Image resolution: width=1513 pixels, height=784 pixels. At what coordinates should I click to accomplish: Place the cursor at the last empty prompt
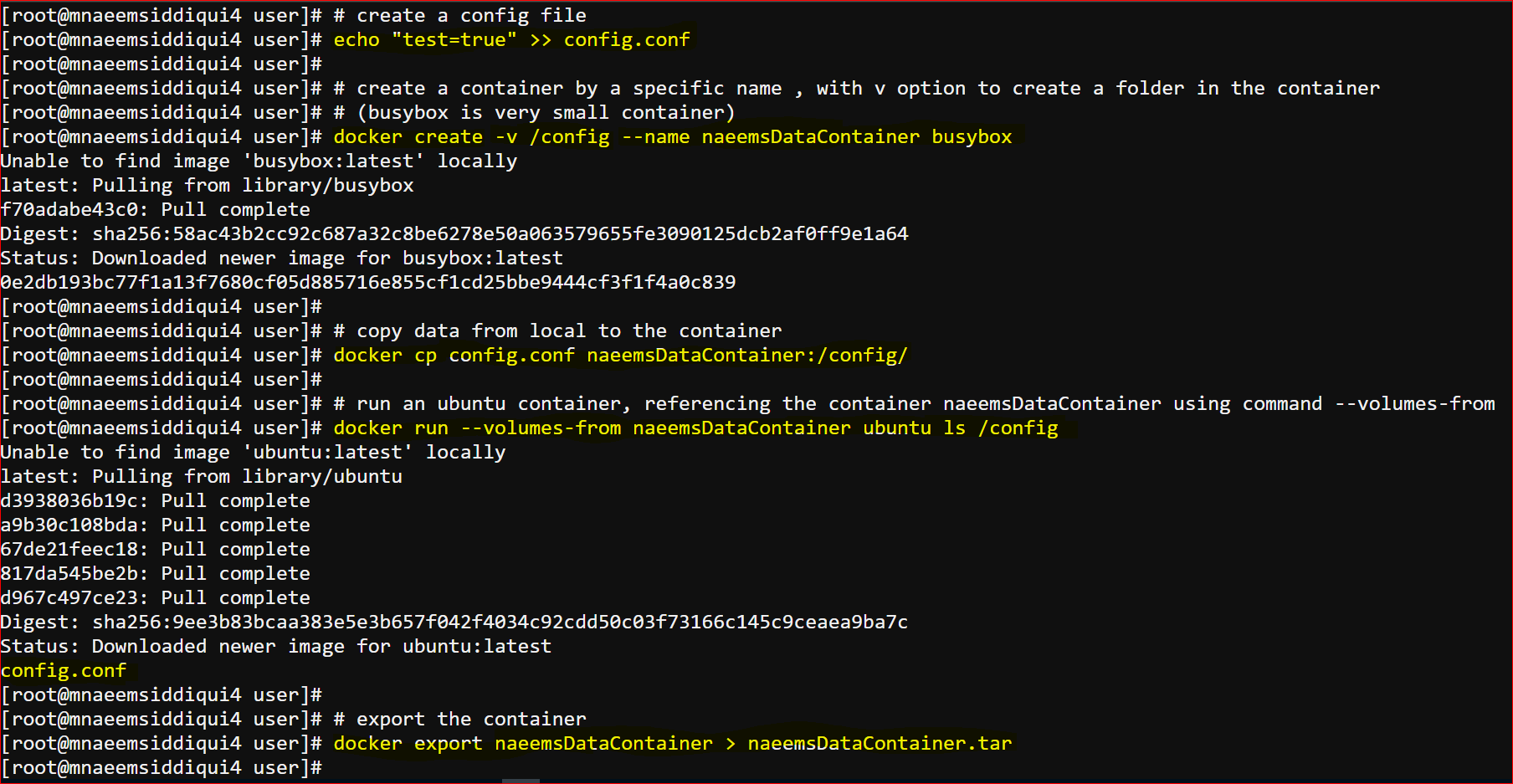coord(330,768)
